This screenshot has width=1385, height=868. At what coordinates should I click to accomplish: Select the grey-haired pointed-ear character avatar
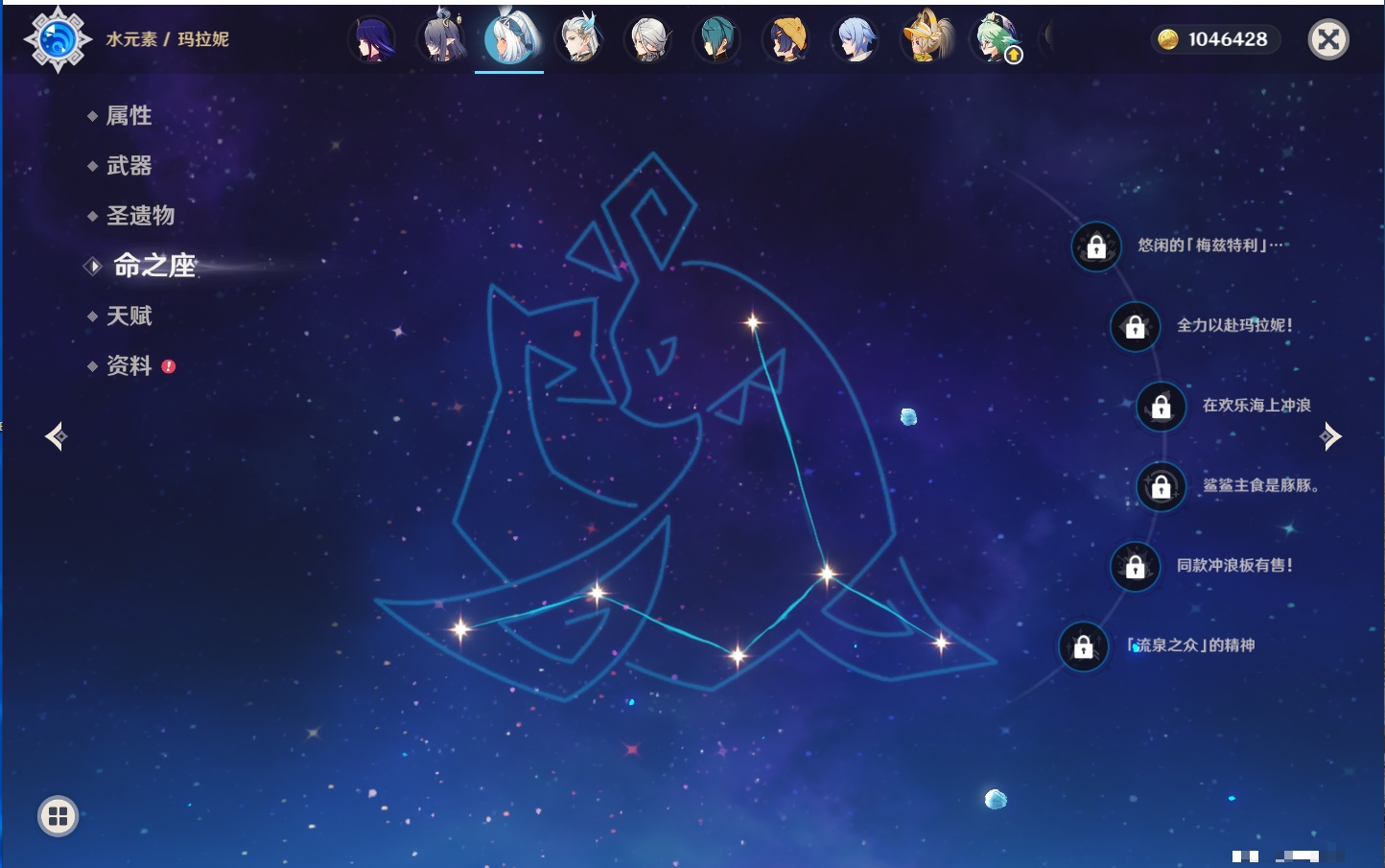(x=441, y=38)
